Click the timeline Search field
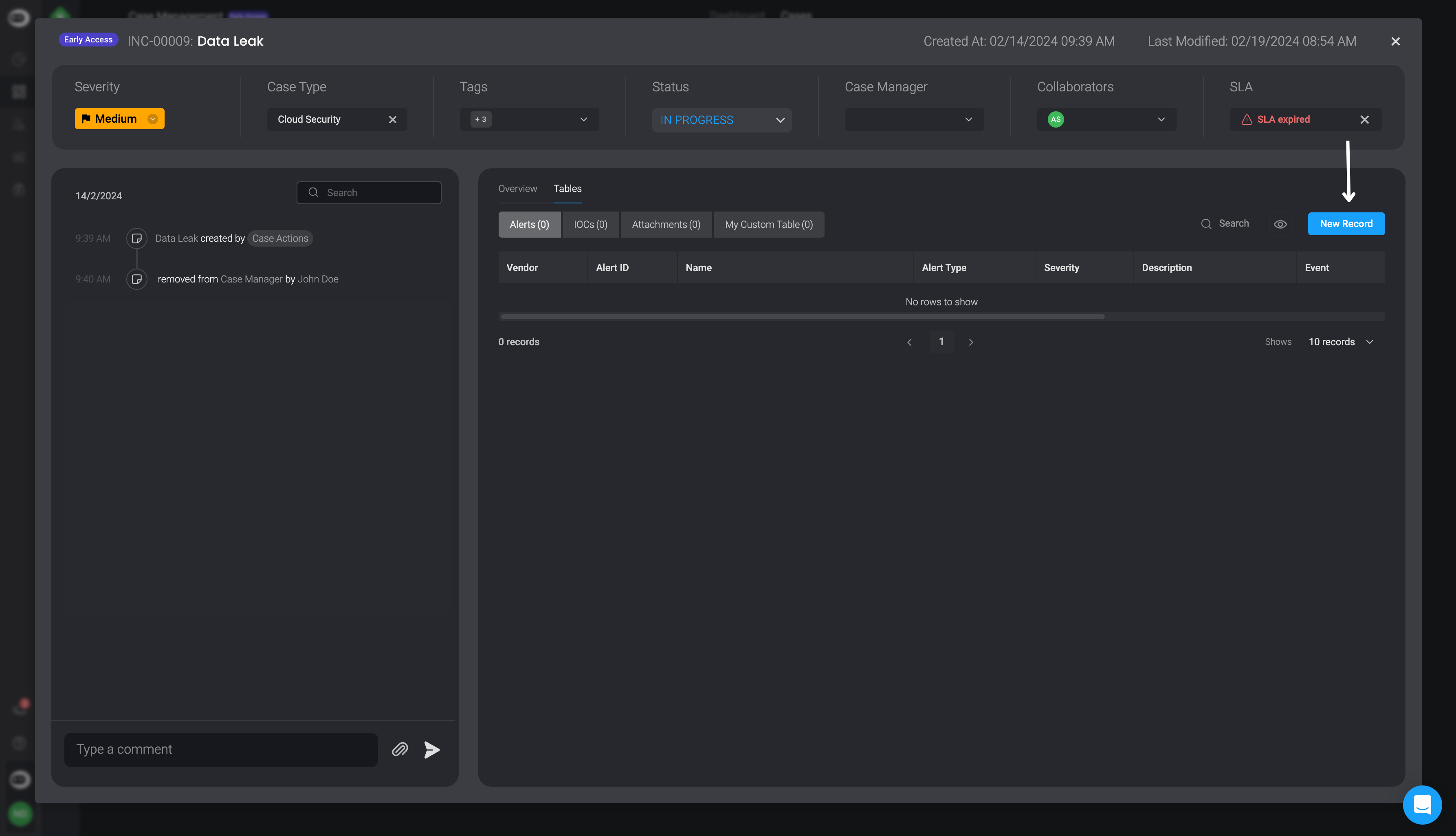This screenshot has height=836, width=1456. click(369, 193)
